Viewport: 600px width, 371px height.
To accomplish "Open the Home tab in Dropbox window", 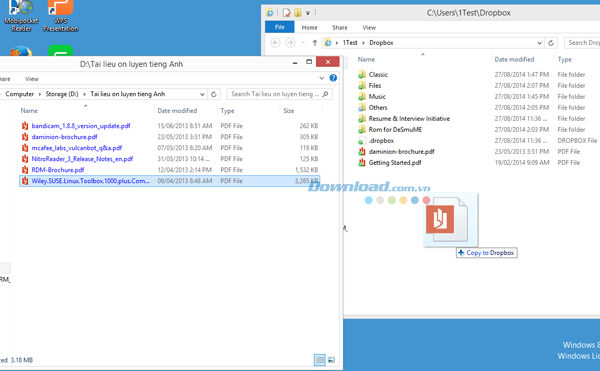I will pyautogui.click(x=309, y=28).
